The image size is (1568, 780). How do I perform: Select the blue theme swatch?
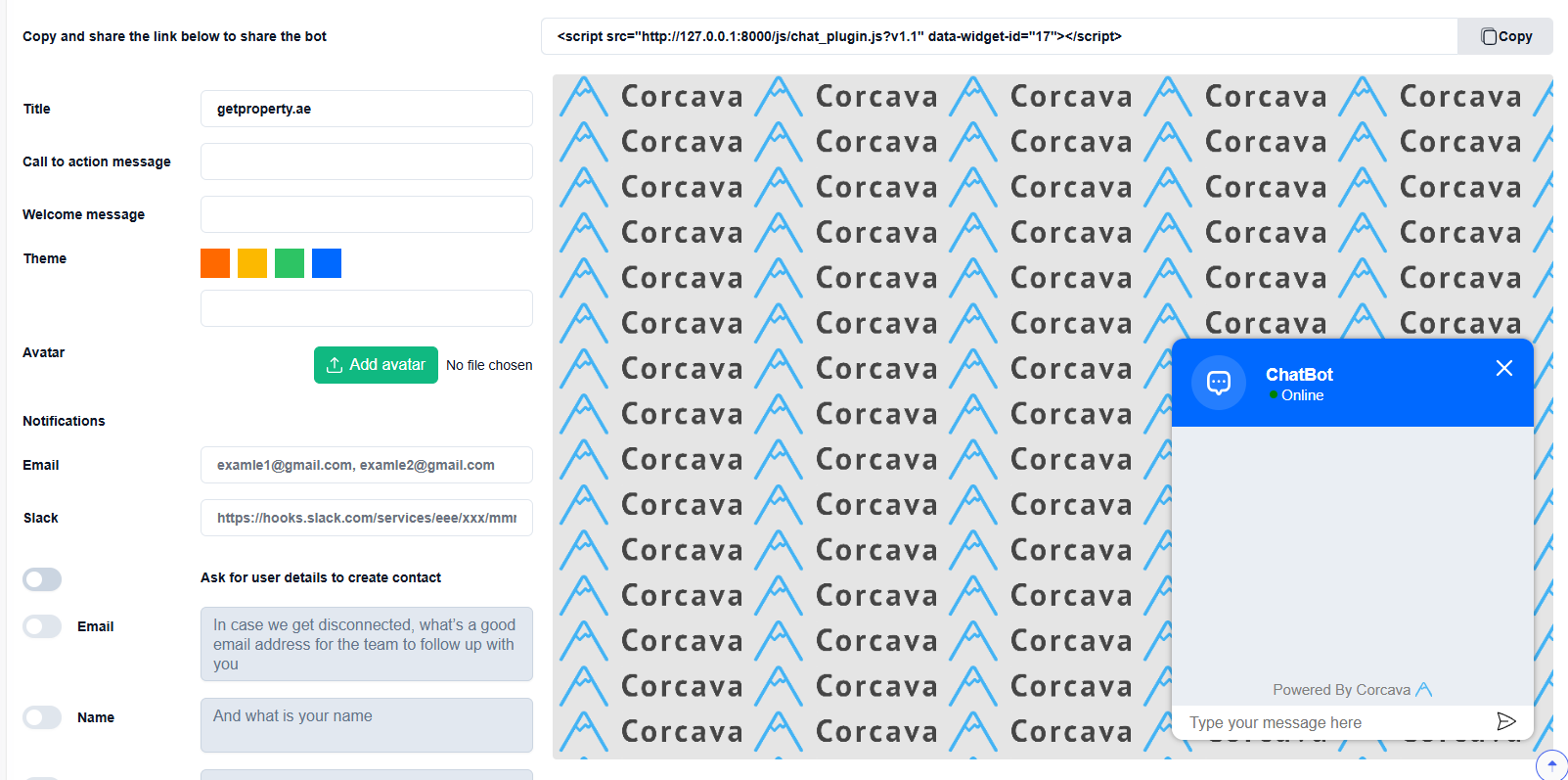(x=327, y=263)
